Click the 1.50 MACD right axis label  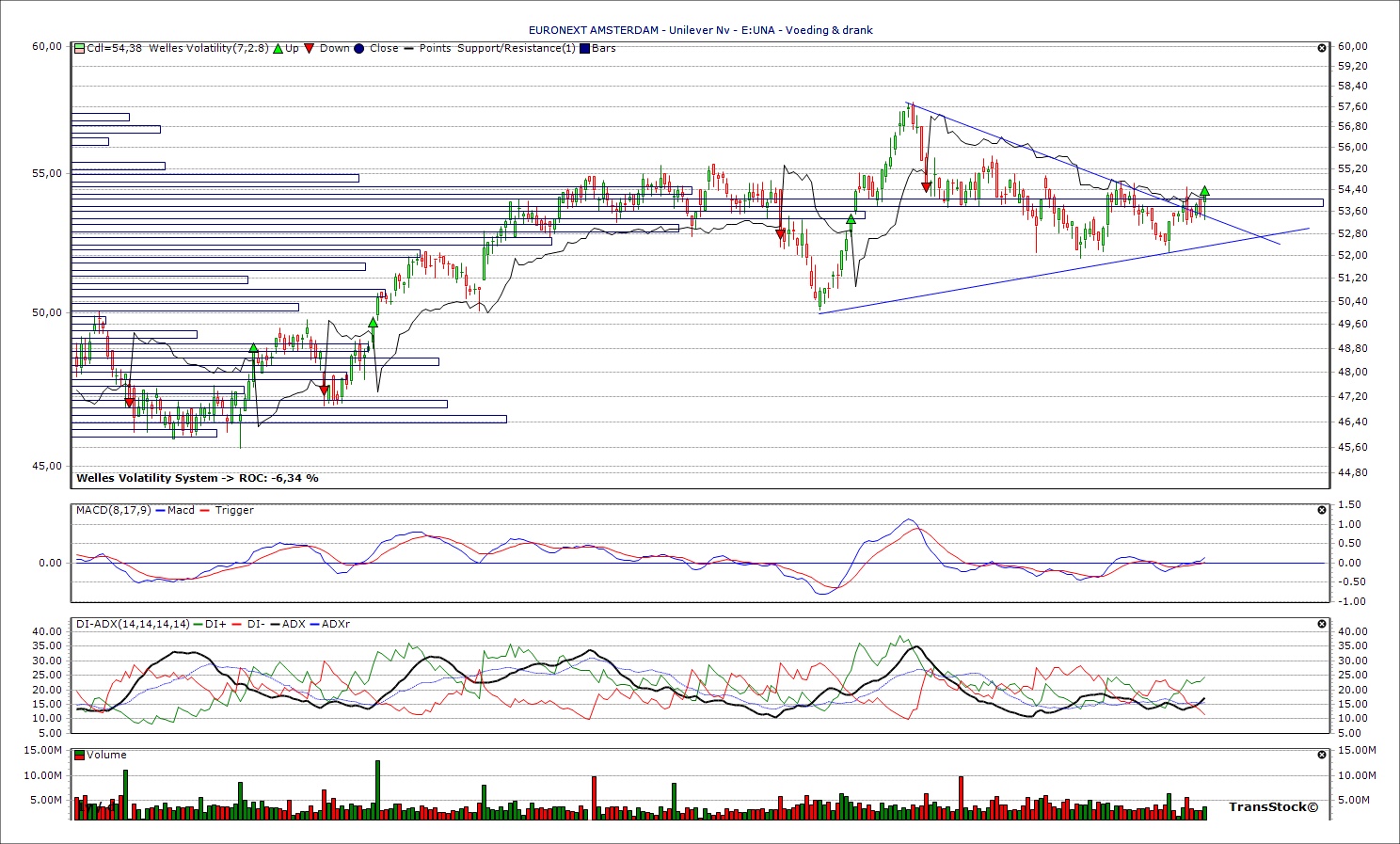click(x=1350, y=505)
